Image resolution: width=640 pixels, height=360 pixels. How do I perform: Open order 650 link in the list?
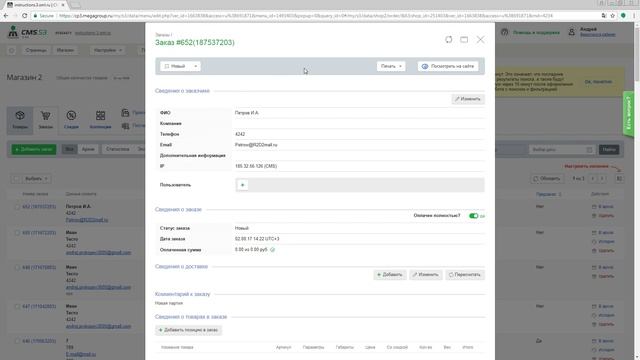coord(39,233)
